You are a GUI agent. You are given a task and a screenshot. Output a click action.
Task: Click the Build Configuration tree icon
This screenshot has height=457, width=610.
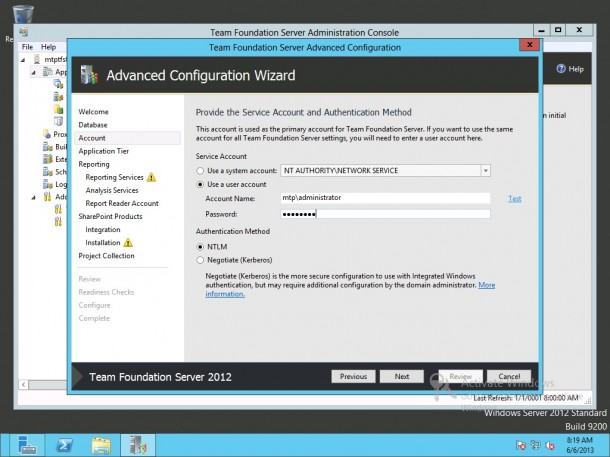[47, 147]
